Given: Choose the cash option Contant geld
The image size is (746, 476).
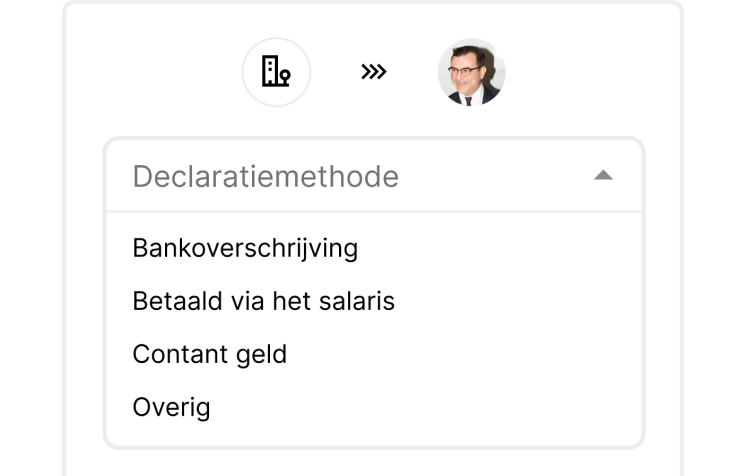Looking at the screenshot, I should point(209,354).
